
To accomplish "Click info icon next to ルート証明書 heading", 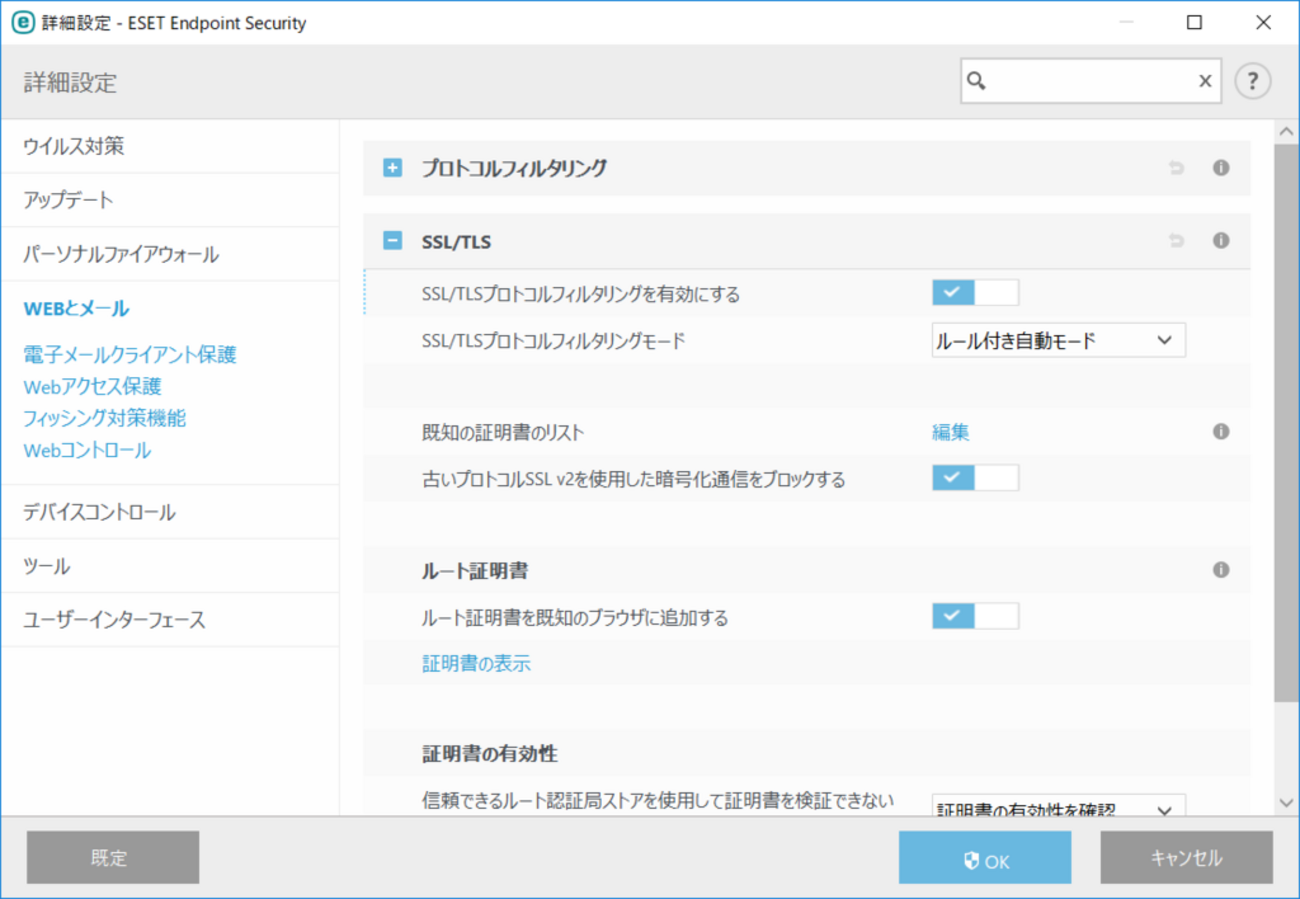I will (1221, 570).
